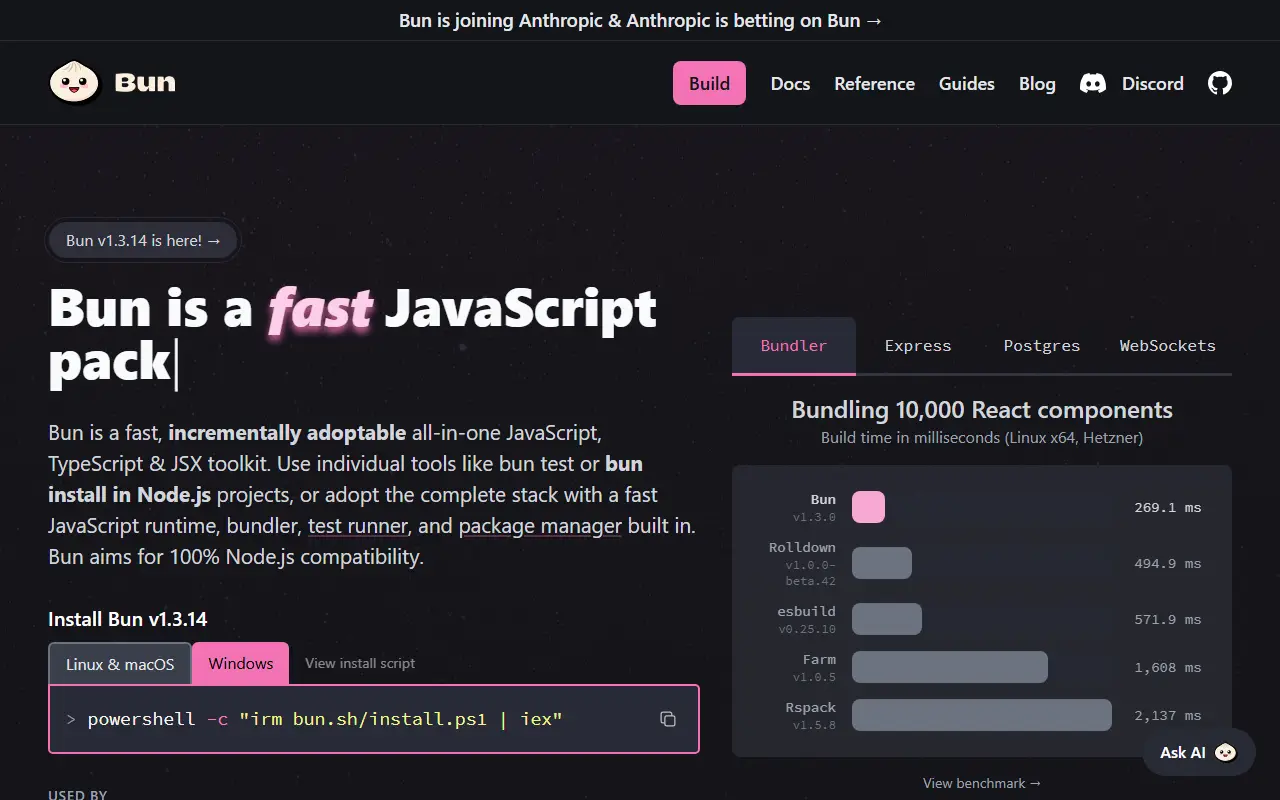Switch to the WebSockets benchmark tab
The image size is (1280, 800).
point(1168,346)
